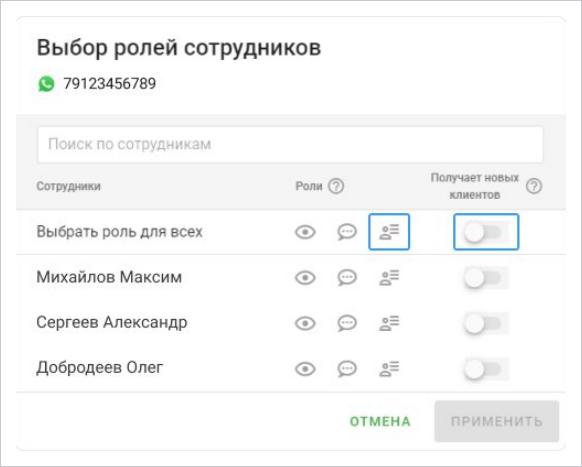Click help icon beside Получает новых клиентов

point(534,186)
